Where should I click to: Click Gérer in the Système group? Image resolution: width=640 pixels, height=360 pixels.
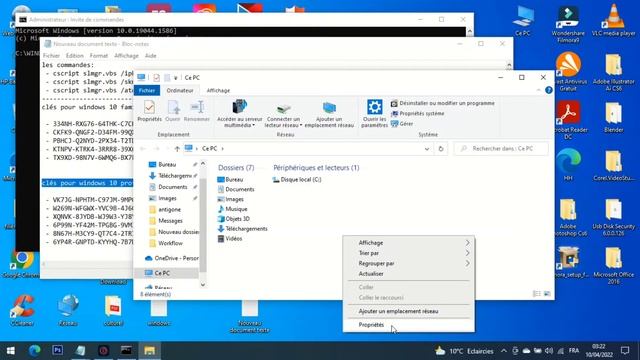pyautogui.click(x=402, y=124)
